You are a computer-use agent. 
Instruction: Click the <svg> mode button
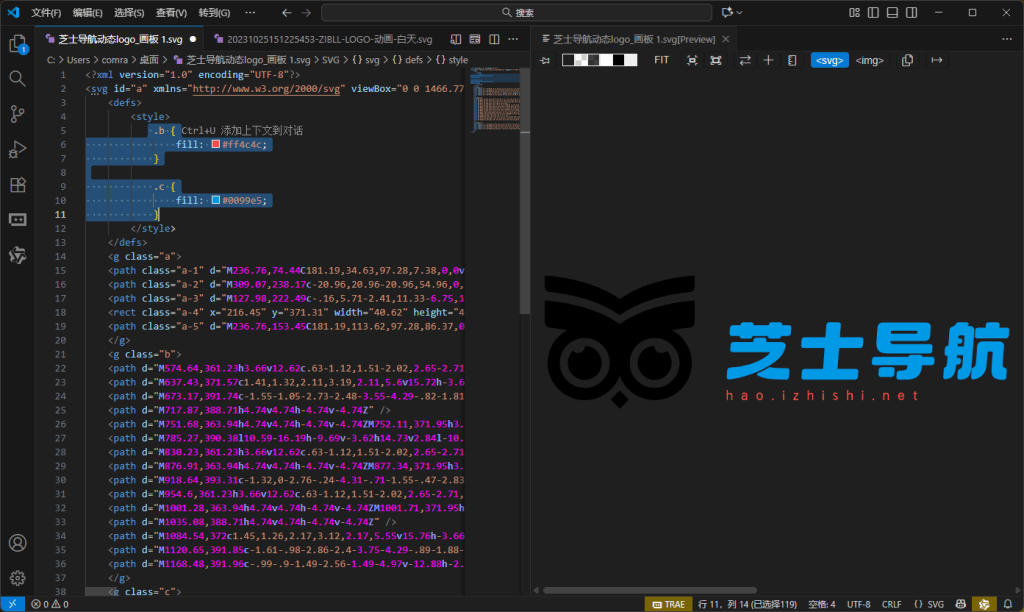[x=829, y=60]
